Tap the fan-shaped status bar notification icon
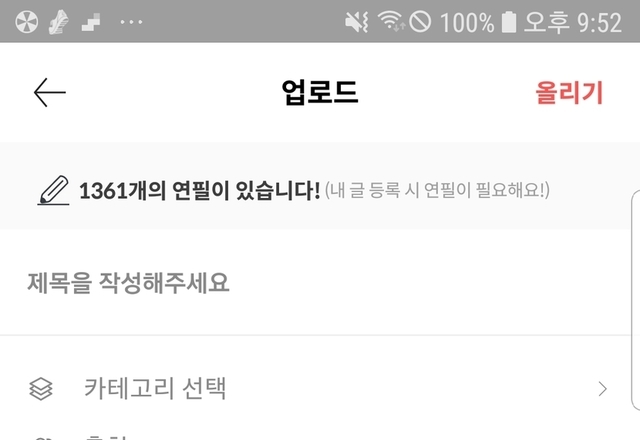Screen dimensions: 640x440 click(27, 21)
